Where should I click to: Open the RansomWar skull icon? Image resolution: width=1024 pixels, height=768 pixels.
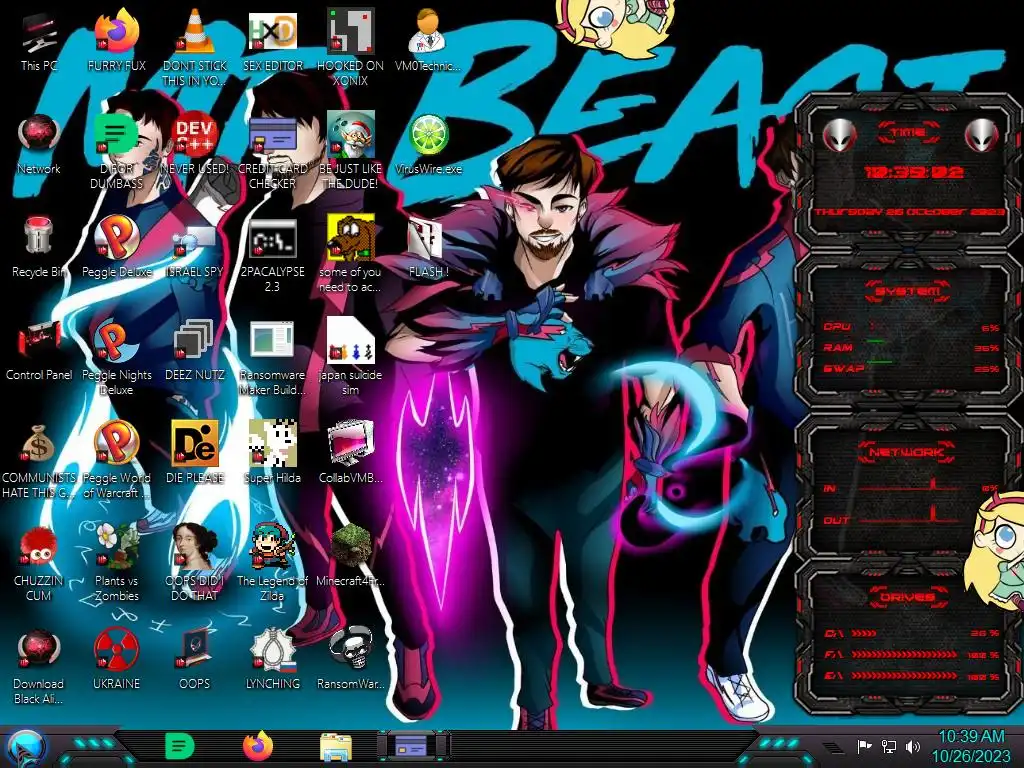tap(350, 658)
